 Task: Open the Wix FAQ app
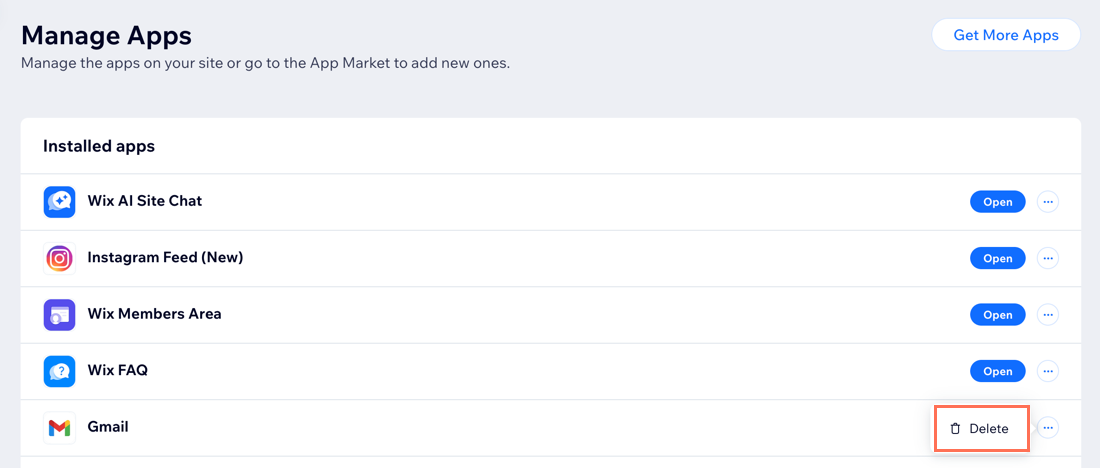click(998, 371)
